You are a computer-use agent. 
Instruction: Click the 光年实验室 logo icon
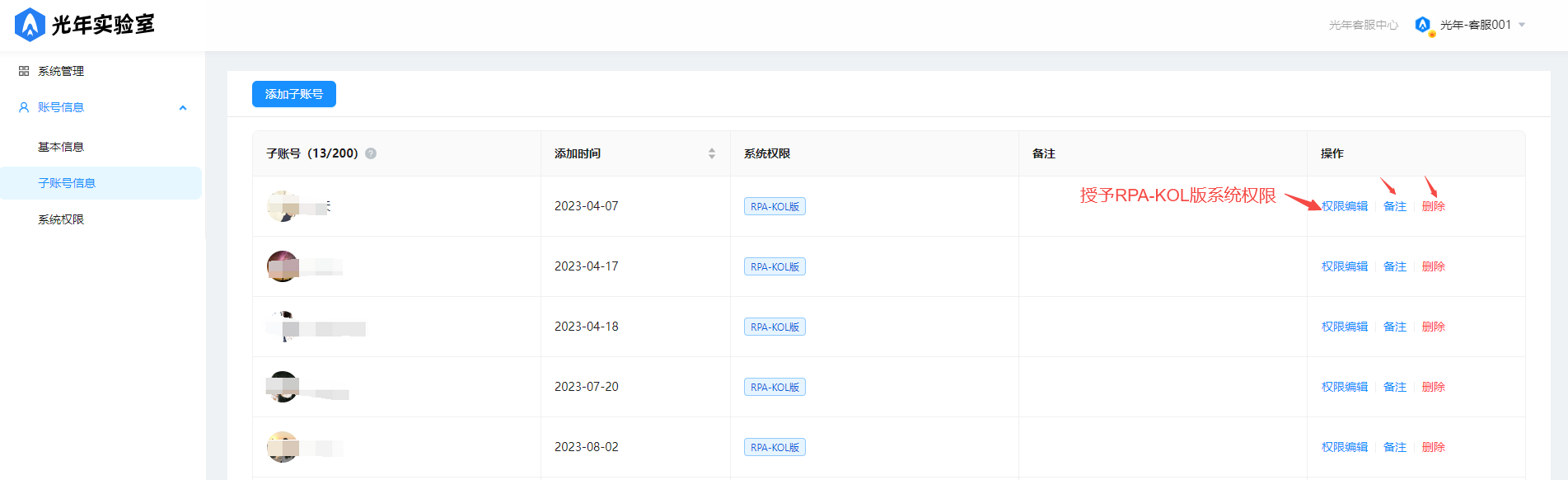pyautogui.click(x=30, y=25)
